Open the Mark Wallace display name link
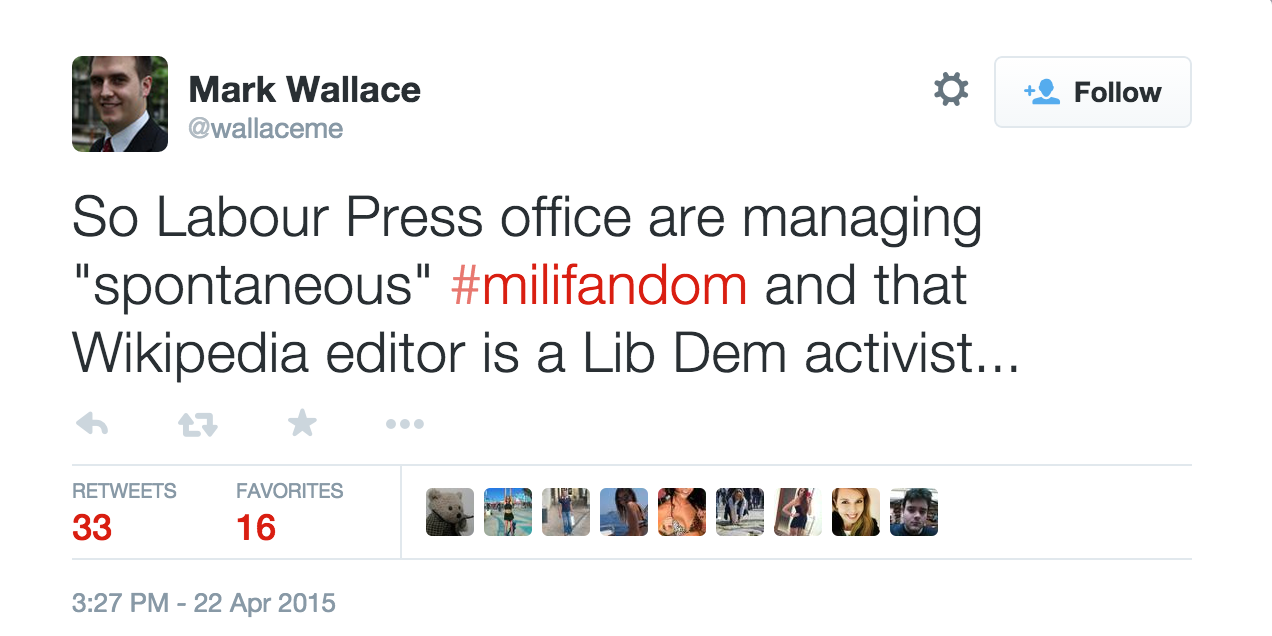The image size is (1272, 636). tap(304, 89)
